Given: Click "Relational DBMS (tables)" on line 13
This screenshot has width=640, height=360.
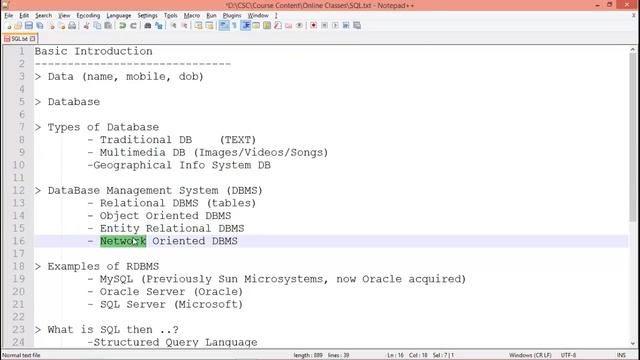Looking at the screenshot, I should pyautogui.click(x=178, y=203).
